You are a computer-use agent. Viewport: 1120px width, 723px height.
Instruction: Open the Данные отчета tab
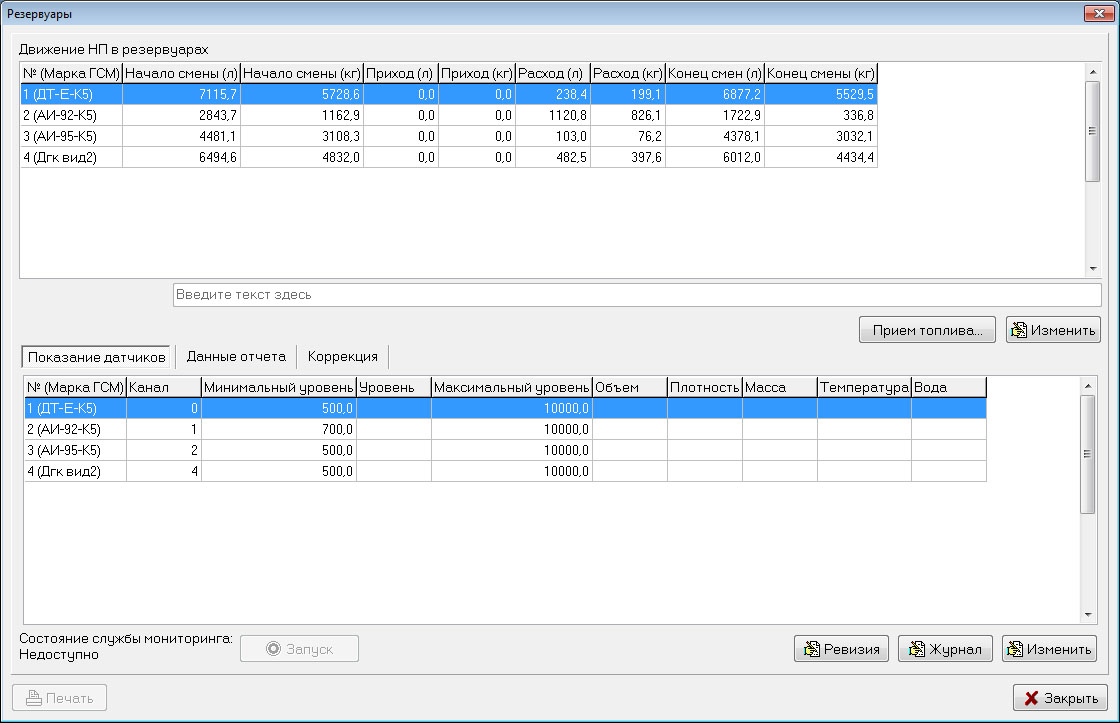(x=236, y=356)
